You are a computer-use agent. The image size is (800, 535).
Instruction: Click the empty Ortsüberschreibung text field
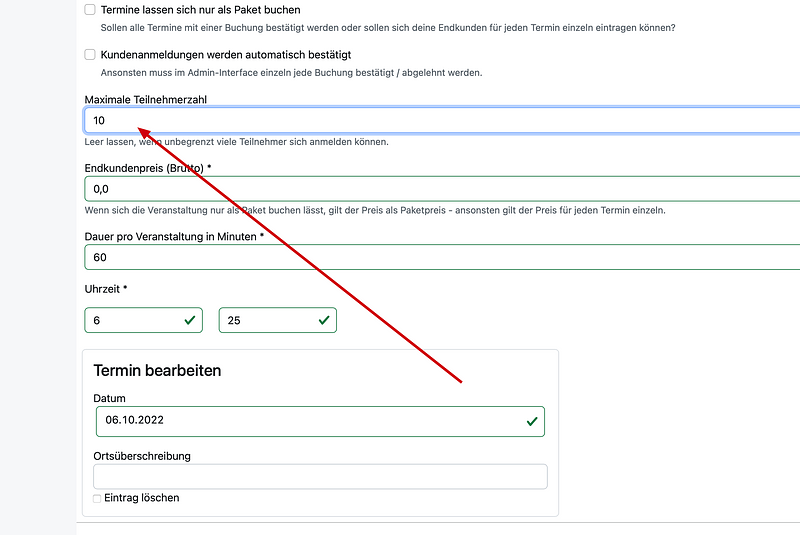[x=320, y=477]
